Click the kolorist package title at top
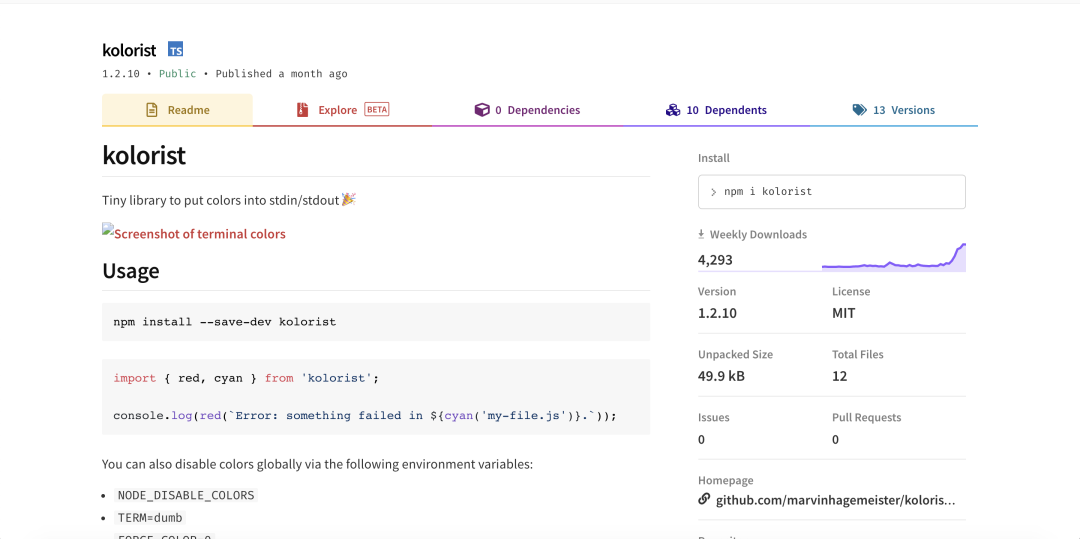 pyautogui.click(x=129, y=50)
